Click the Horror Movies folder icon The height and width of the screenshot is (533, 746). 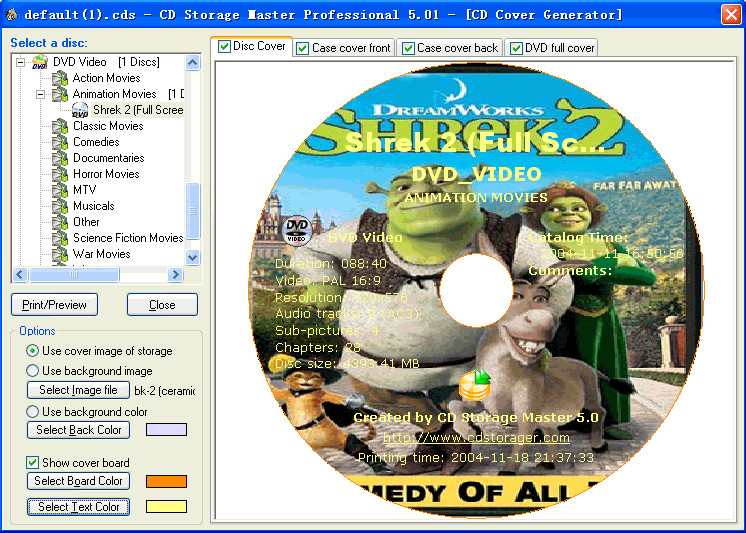click(x=60, y=174)
